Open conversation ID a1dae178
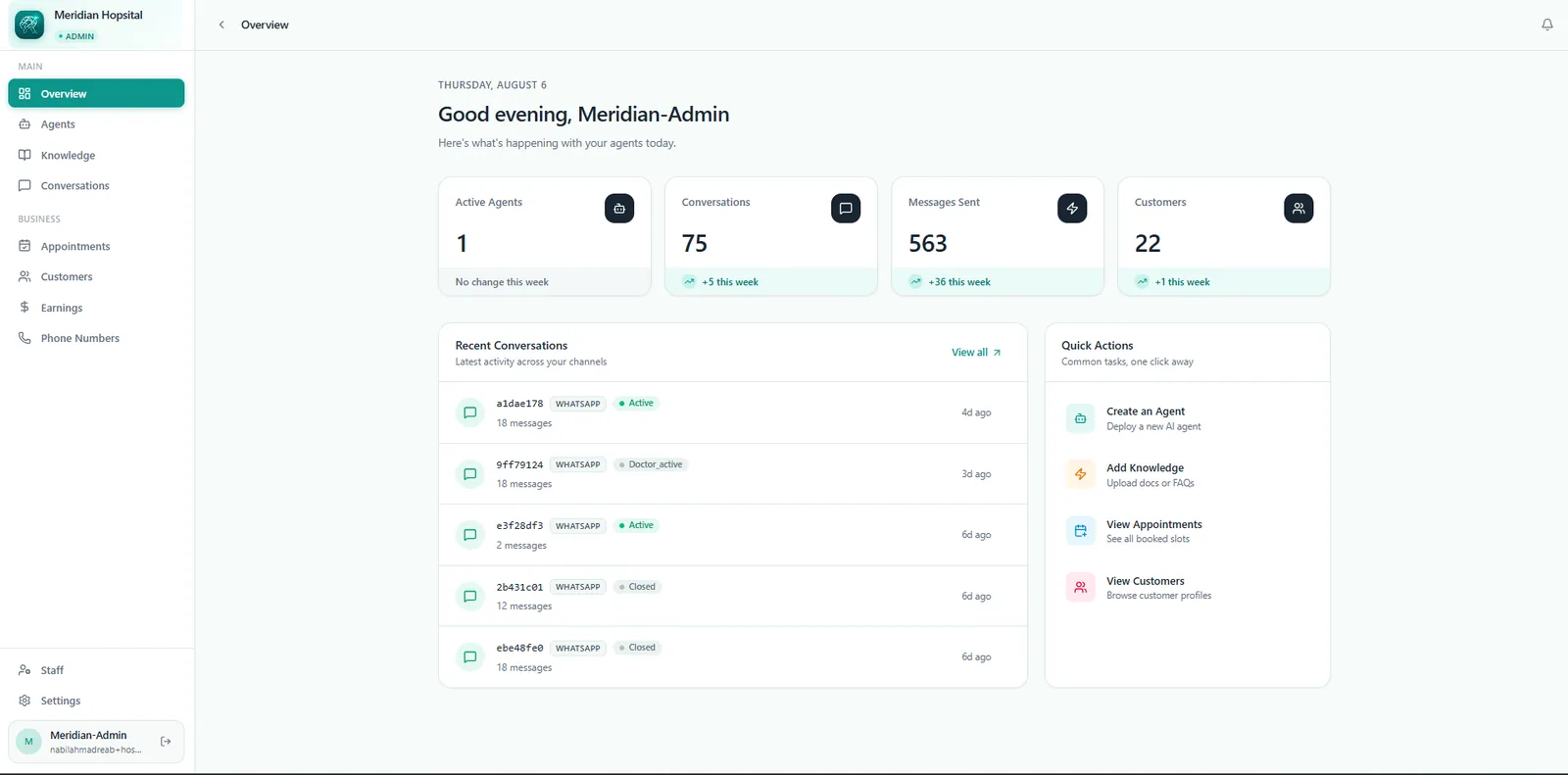Screen dimensions: 1568x775 519,404
